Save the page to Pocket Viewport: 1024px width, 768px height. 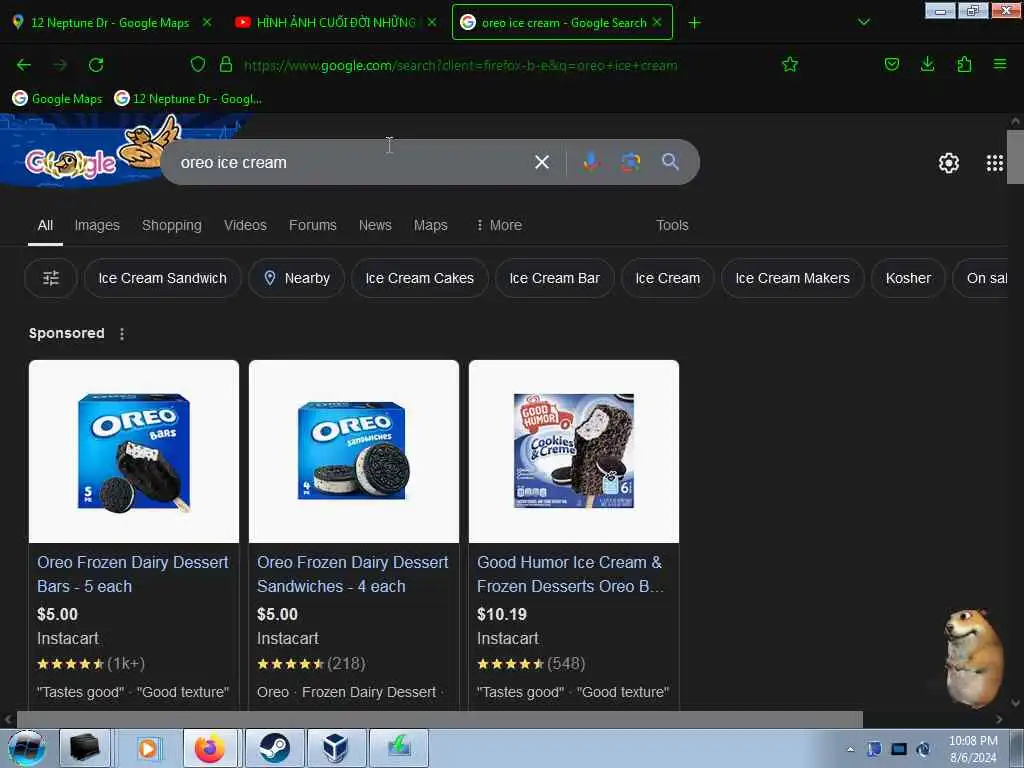[x=891, y=64]
